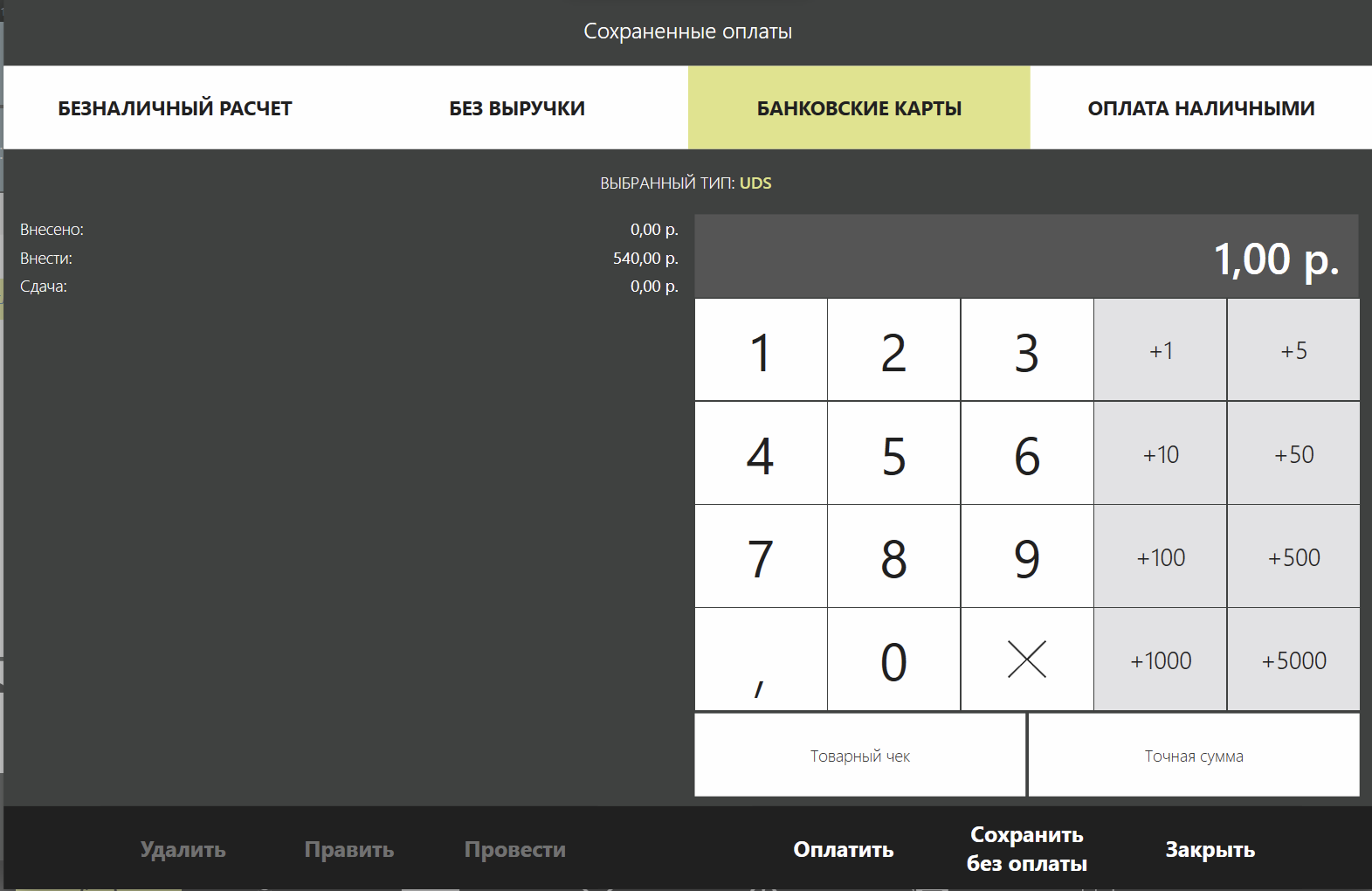1372x891 pixels.
Task: Tap digit 3 on the keypad
Action: click(1027, 350)
